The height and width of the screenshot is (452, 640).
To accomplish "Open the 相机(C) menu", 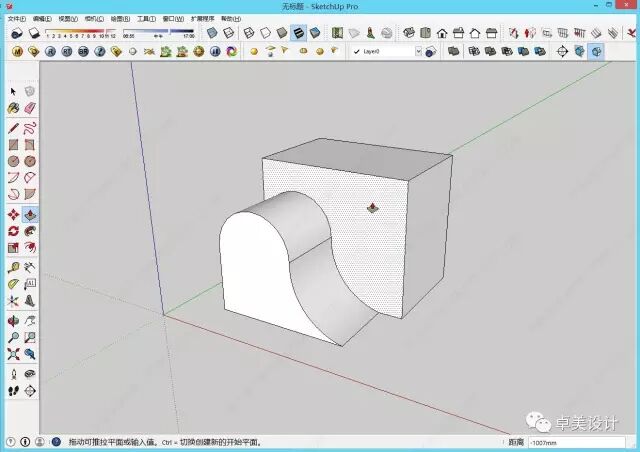I will pos(94,19).
